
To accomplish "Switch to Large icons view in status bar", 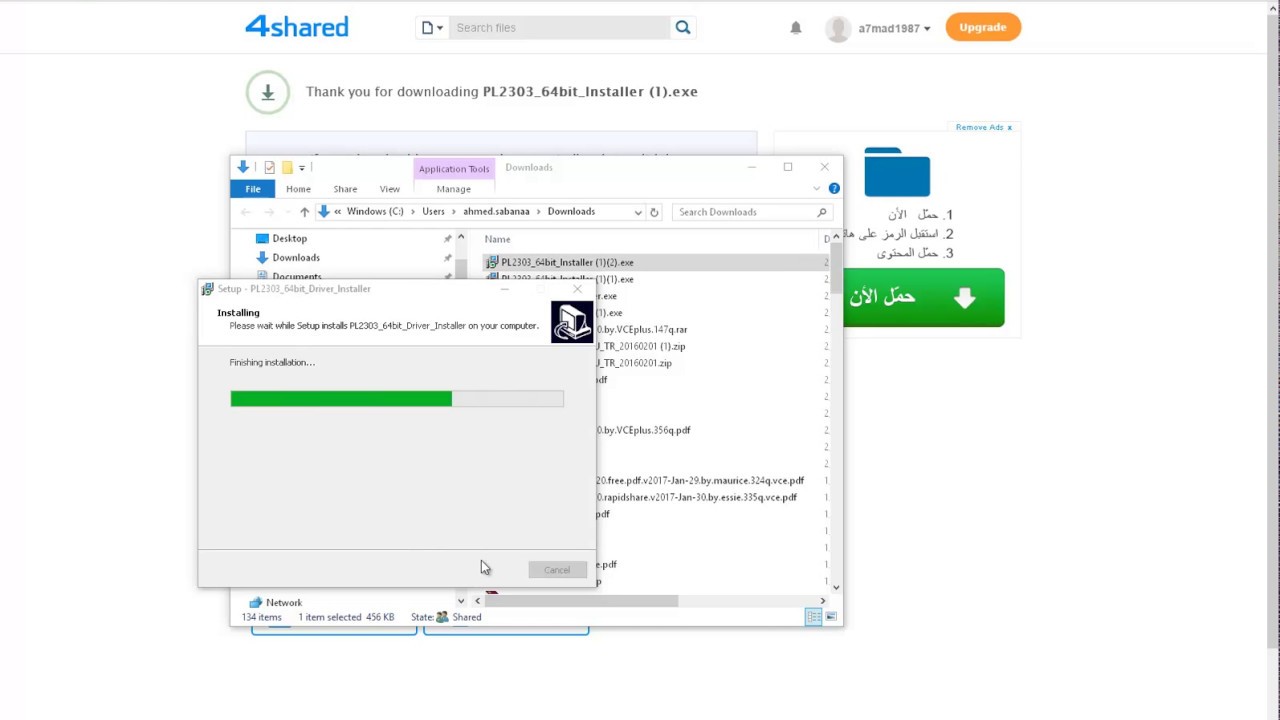I will click(831, 618).
